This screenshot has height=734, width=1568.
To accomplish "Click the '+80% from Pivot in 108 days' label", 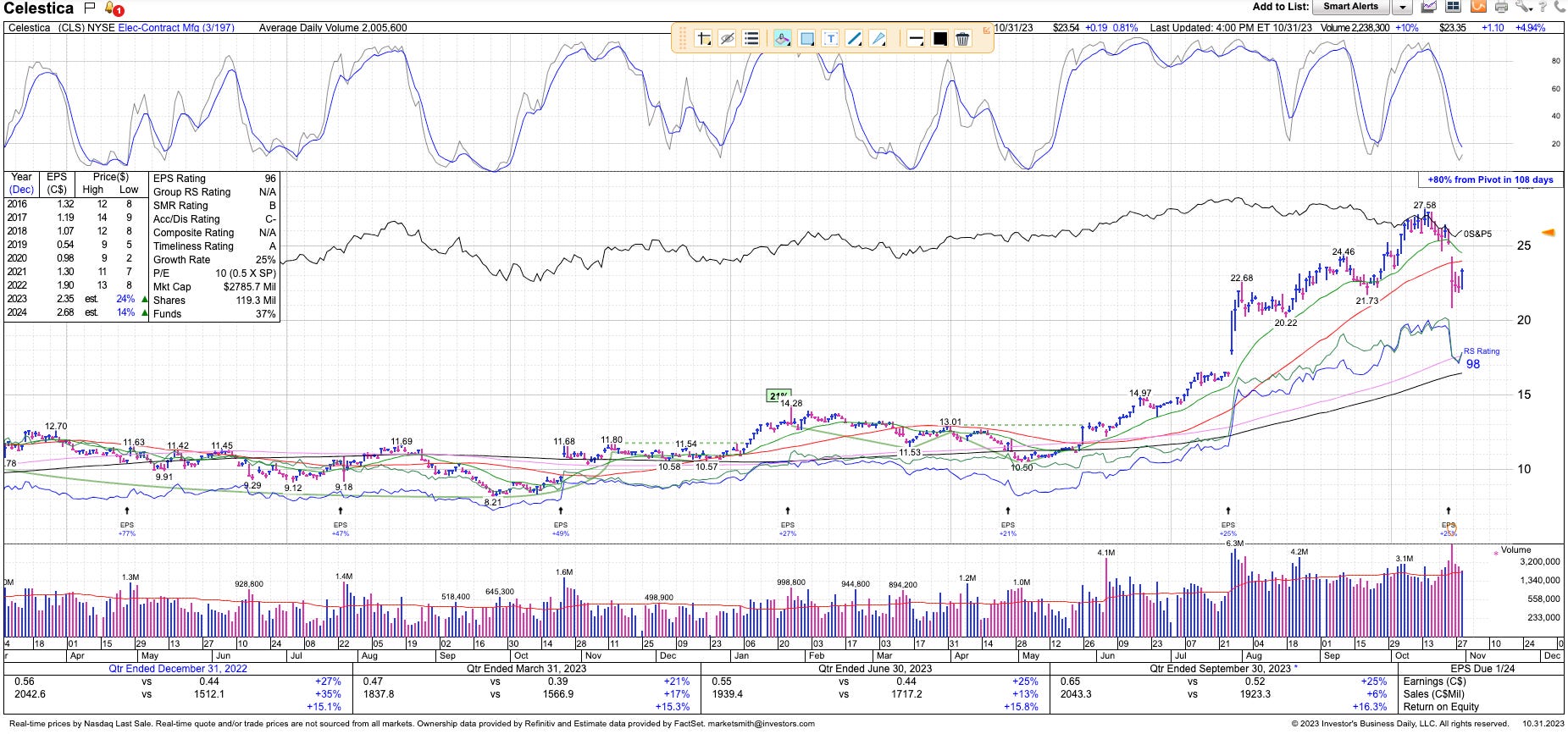I will [x=1490, y=179].
